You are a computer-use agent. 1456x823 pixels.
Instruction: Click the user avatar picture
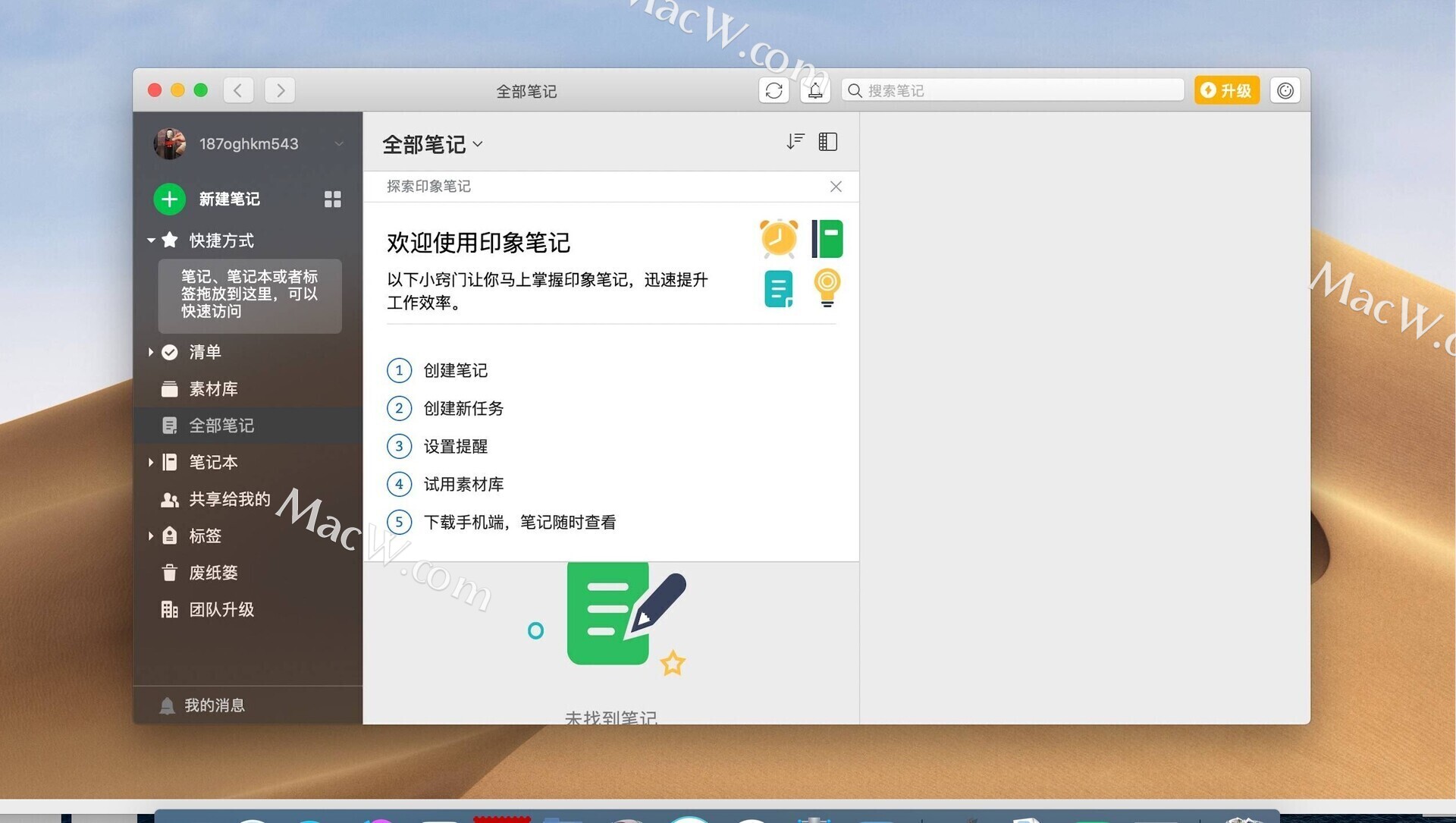tap(170, 143)
